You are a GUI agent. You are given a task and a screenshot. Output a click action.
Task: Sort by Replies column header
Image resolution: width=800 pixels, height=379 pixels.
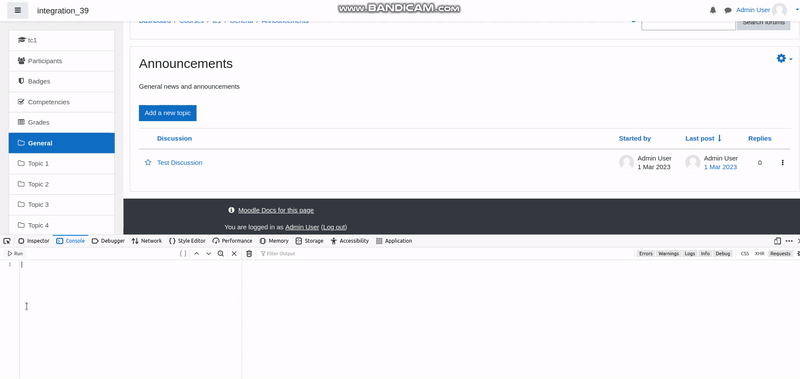[x=760, y=138]
